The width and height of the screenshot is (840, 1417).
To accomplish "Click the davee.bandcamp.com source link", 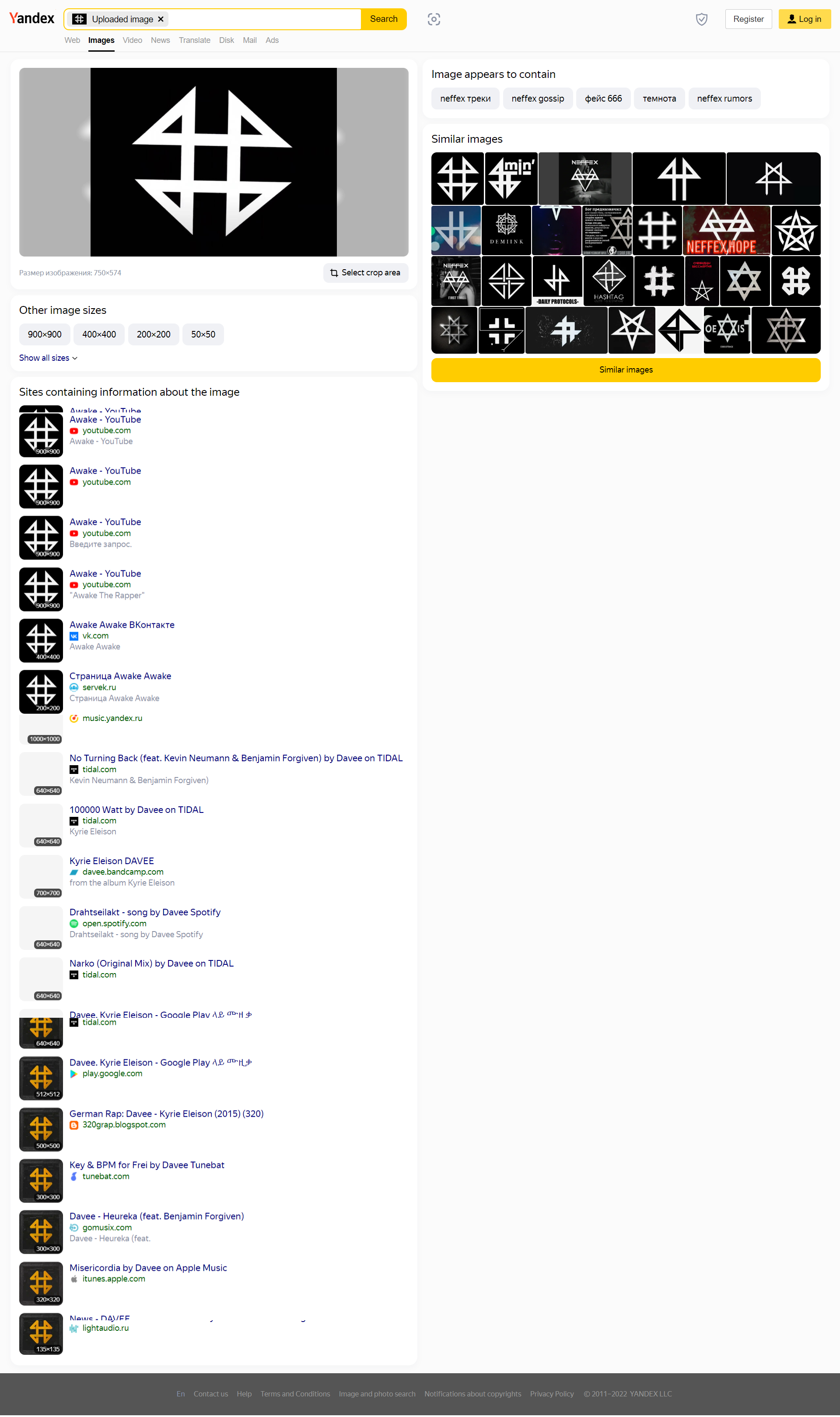I will tap(123, 872).
